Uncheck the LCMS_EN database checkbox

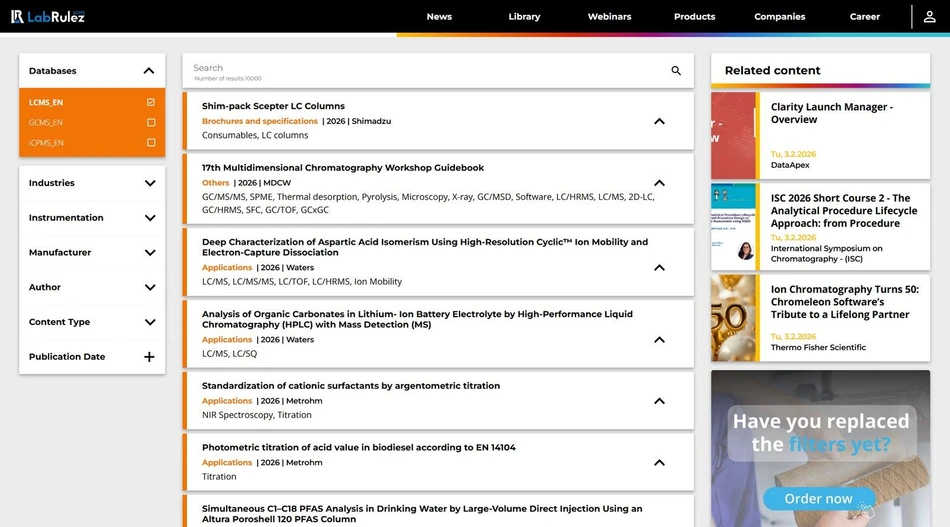(x=151, y=102)
